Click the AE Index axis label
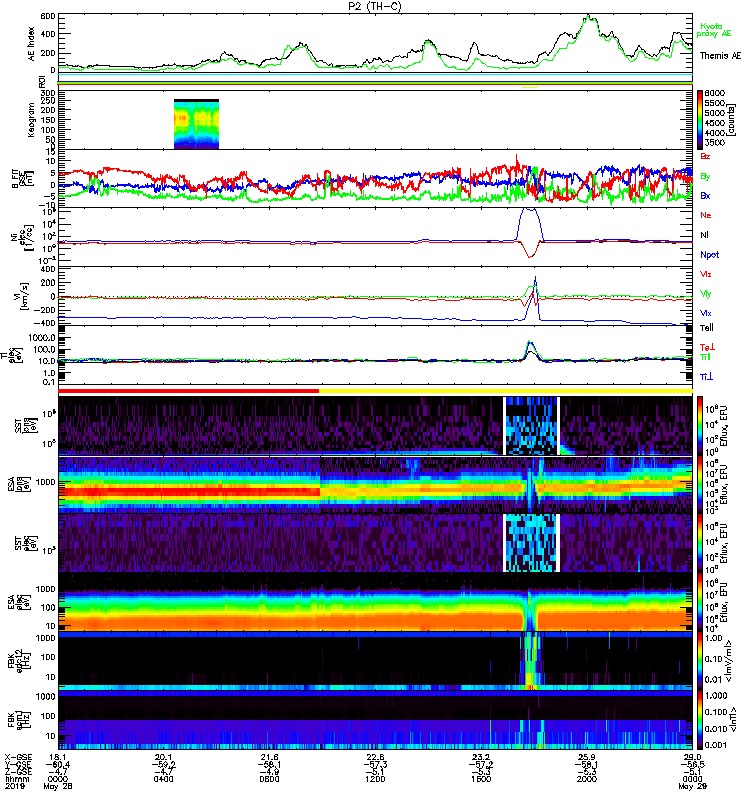The width and height of the screenshot is (750, 800). point(31,44)
